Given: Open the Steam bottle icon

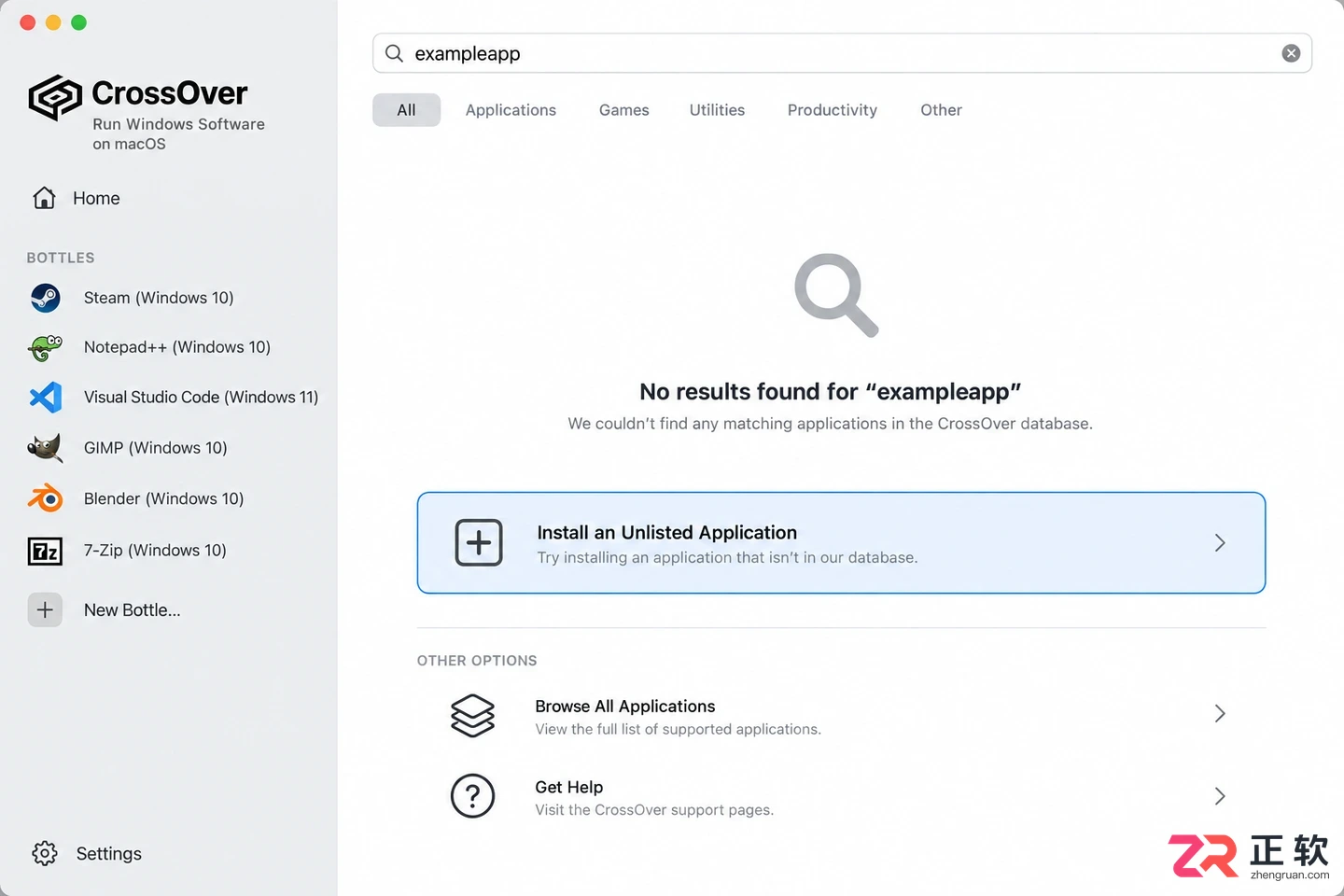Looking at the screenshot, I should click(45, 298).
